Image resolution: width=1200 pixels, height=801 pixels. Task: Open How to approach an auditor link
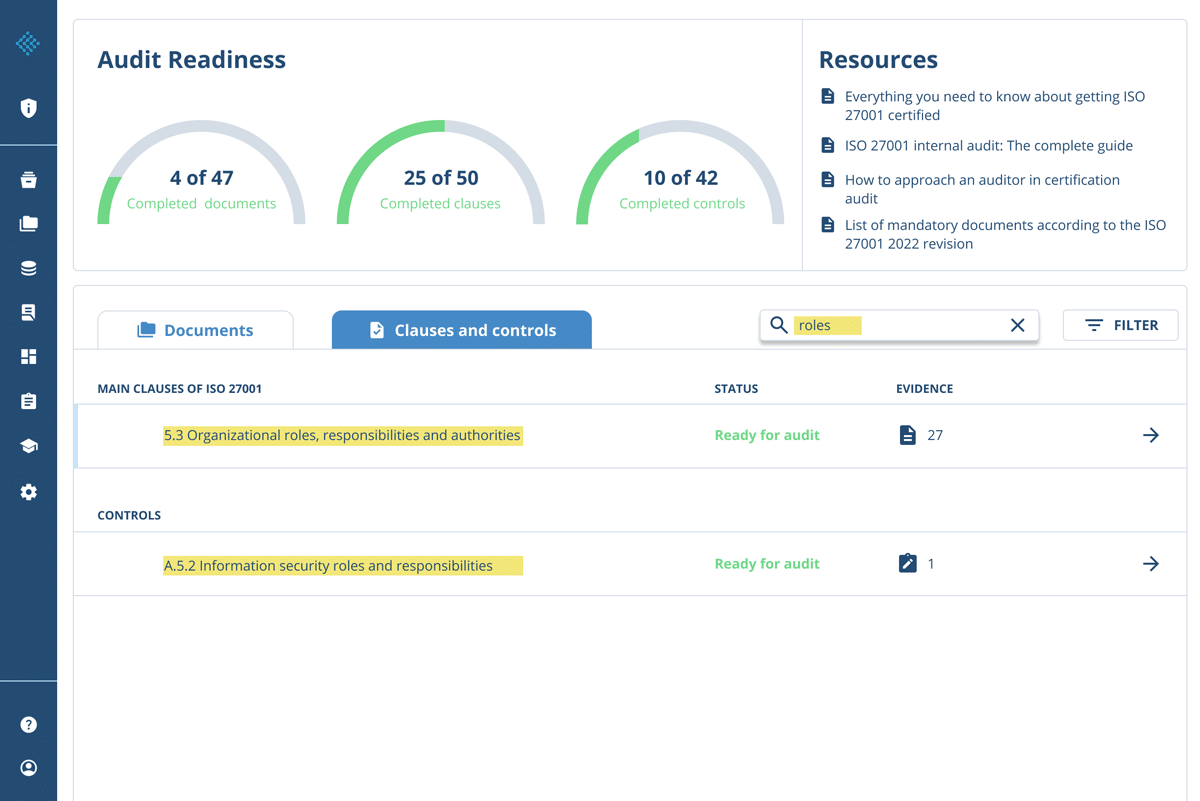click(982, 189)
